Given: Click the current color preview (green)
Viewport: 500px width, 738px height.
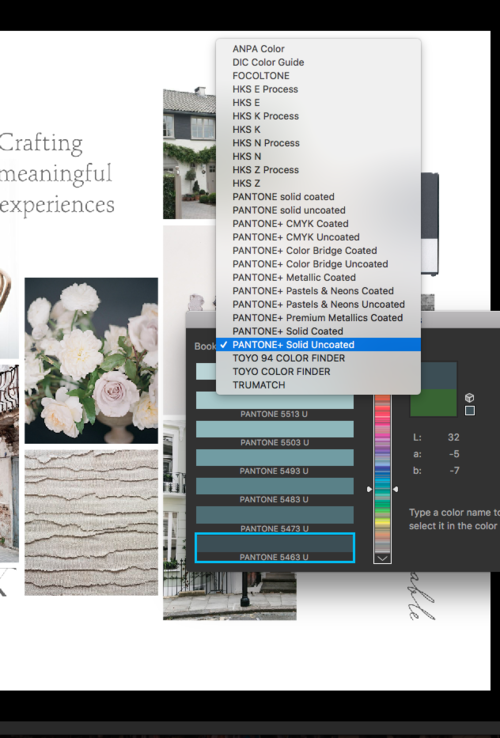Looking at the screenshot, I should tap(433, 402).
